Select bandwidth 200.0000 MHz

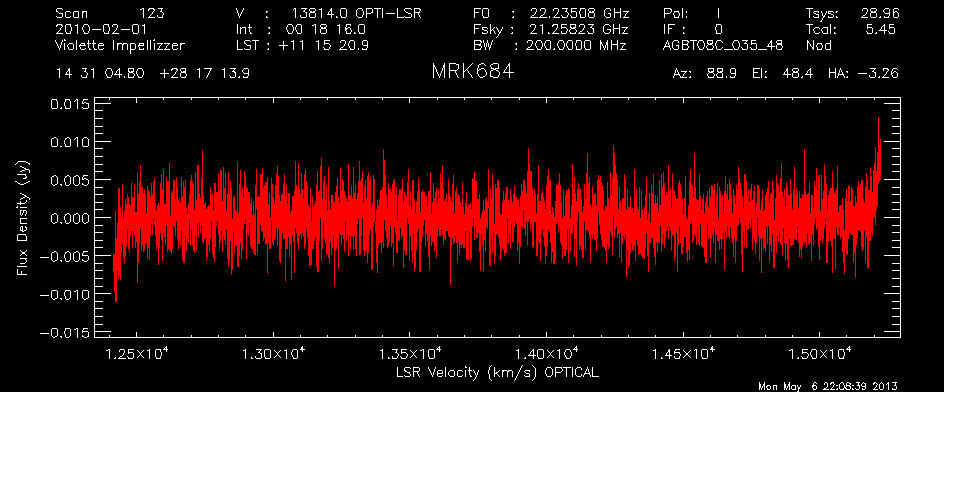575,45
